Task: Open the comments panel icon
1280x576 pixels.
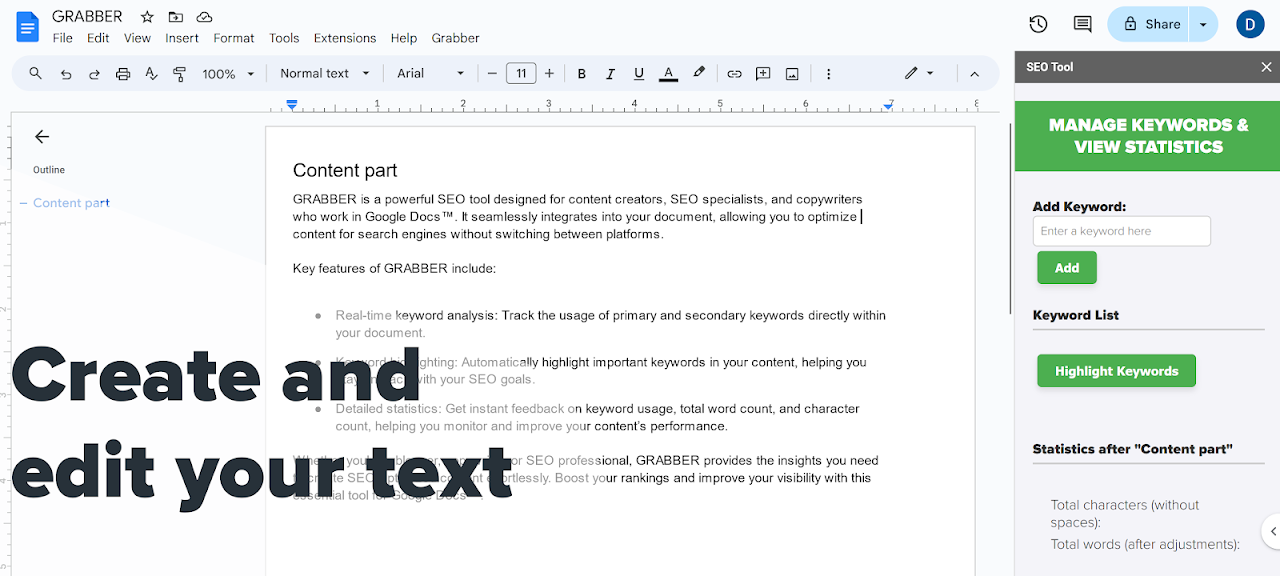Action: click(1082, 24)
